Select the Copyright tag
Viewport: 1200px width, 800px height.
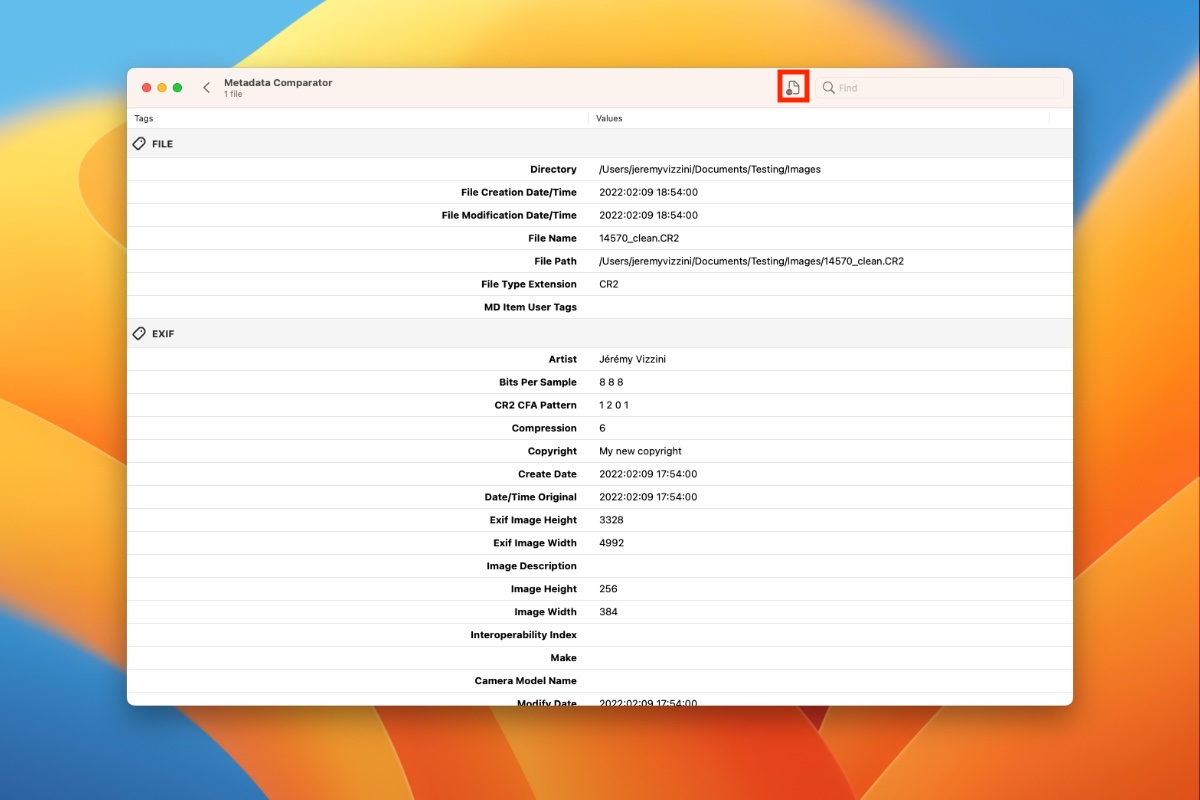click(552, 451)
